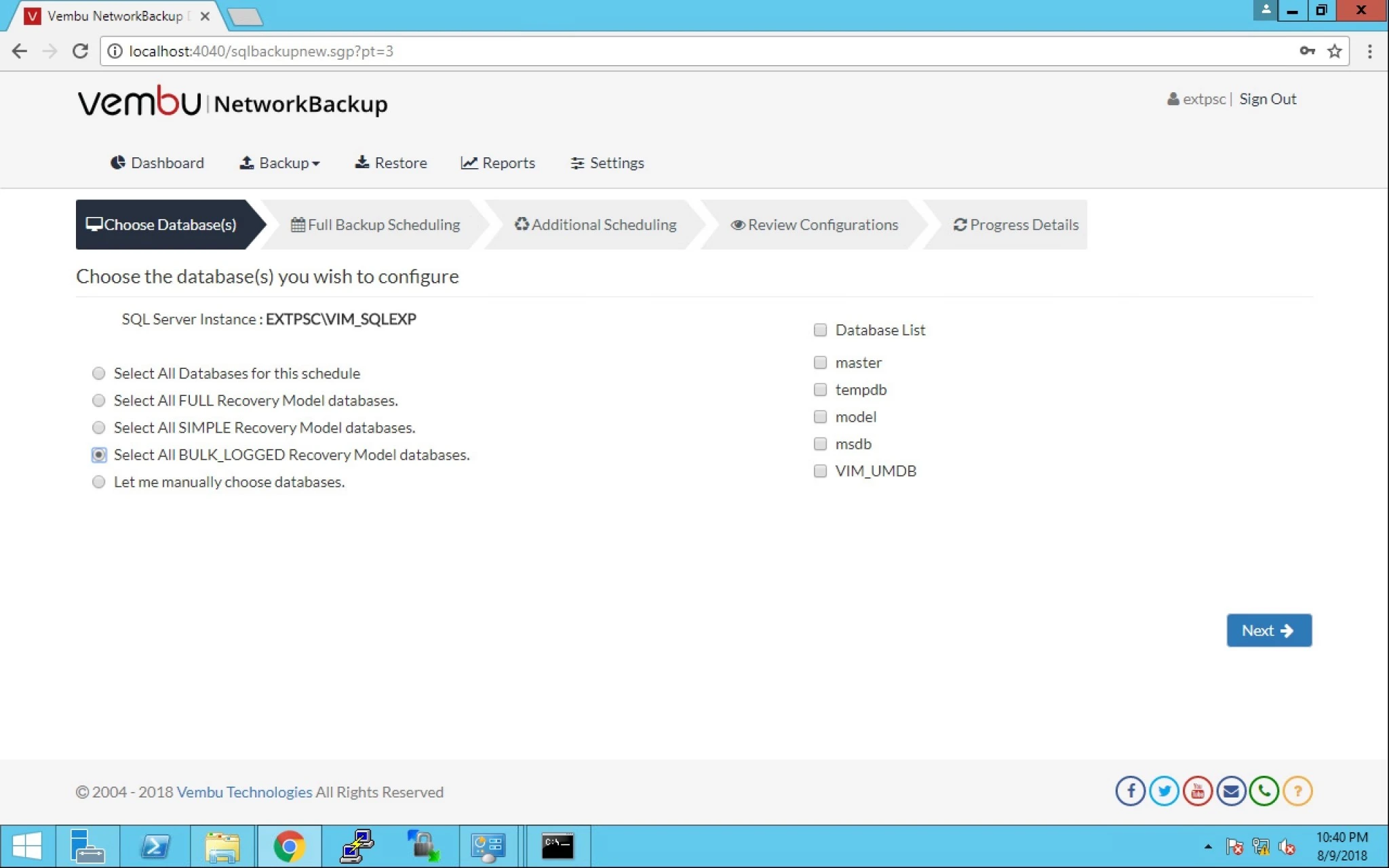Image resolution: width=1389 pixels, height=868 pixels.
Task: Open the orange help question icon
Action: click(1297, 791)
